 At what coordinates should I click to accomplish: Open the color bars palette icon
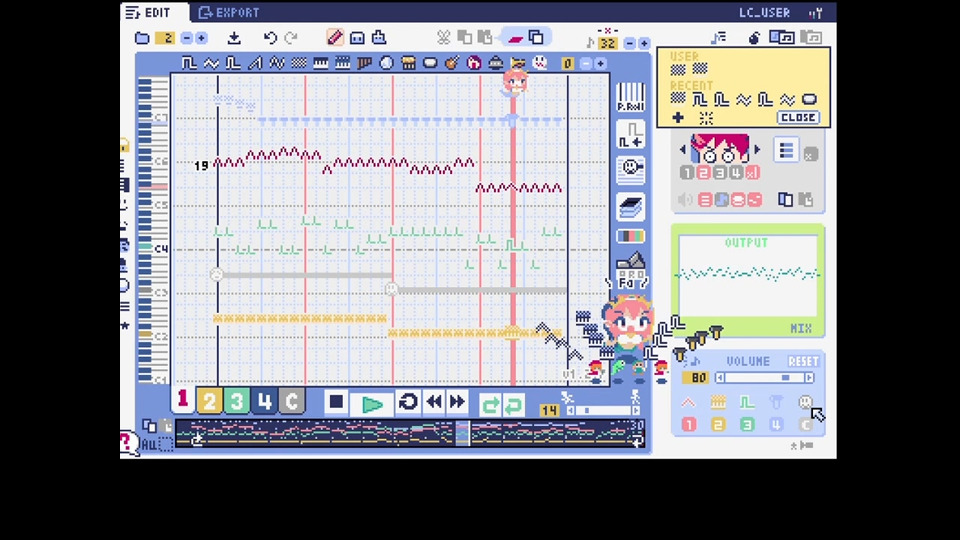(x=631, y=236)
